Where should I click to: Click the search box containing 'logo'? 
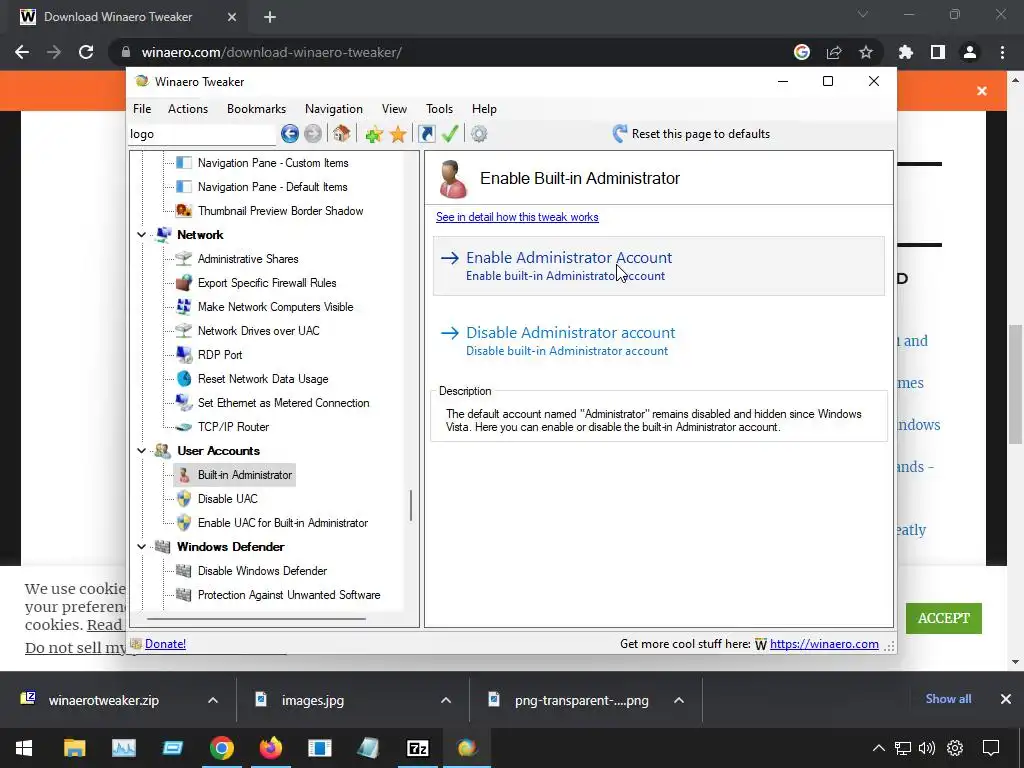click(202, 134)
